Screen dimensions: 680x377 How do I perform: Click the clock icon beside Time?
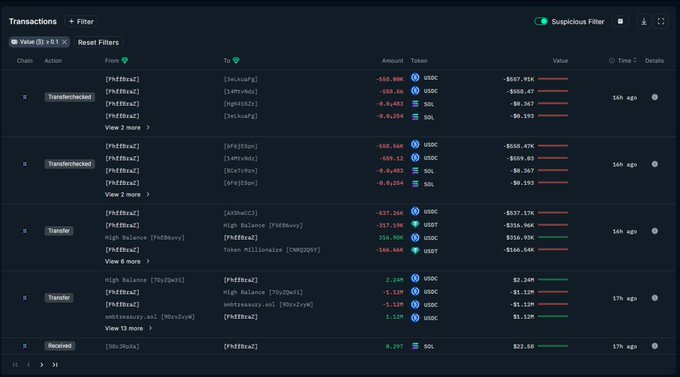coord(611,60)
